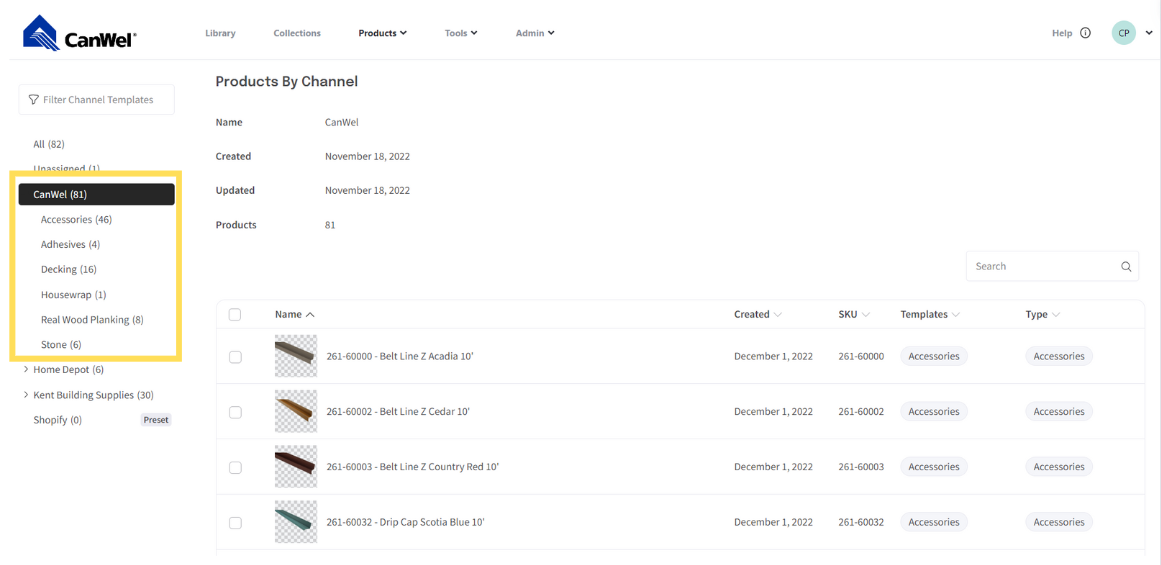Click the filter funnel icon
The height and width of the screenshot is (565, 1161).
coord(33,99)
